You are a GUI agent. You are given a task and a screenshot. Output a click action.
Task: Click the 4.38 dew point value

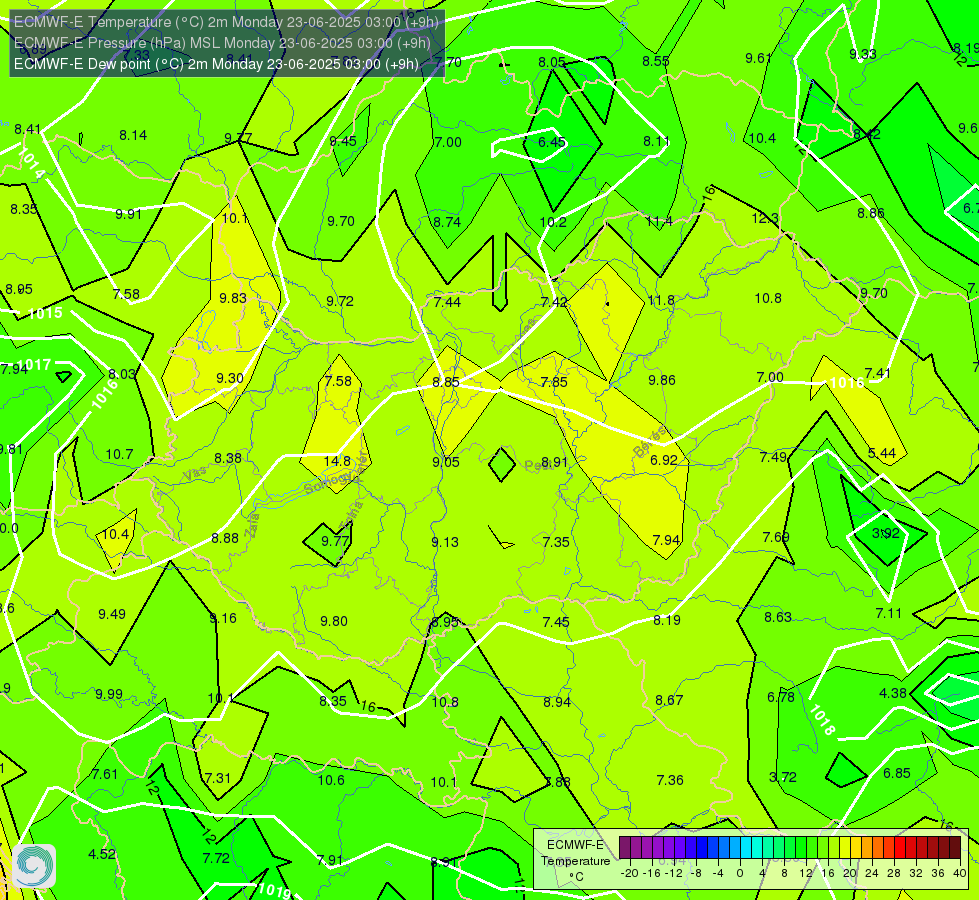click(x=893, y=693)
